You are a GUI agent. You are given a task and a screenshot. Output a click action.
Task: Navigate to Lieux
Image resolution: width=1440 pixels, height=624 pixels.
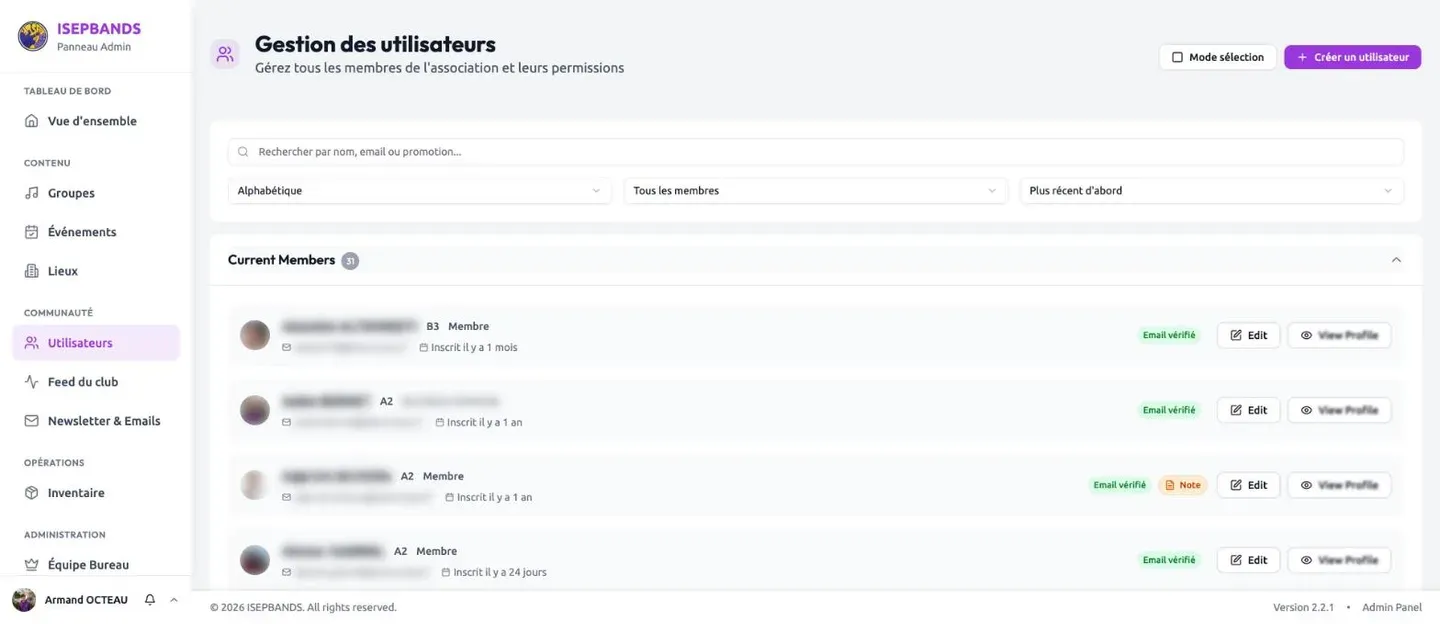[x=96, y=271]
